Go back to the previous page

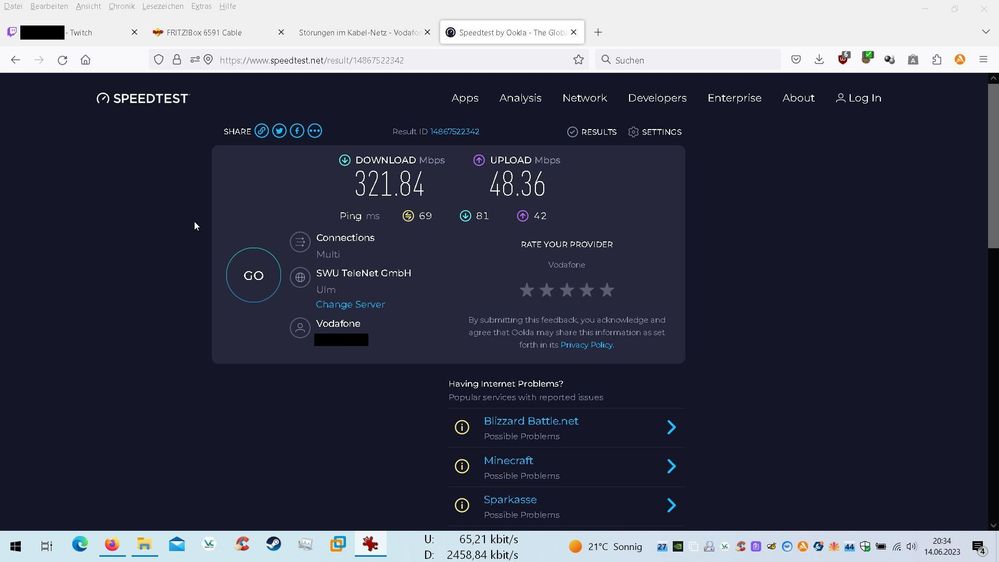click(15, 60)
